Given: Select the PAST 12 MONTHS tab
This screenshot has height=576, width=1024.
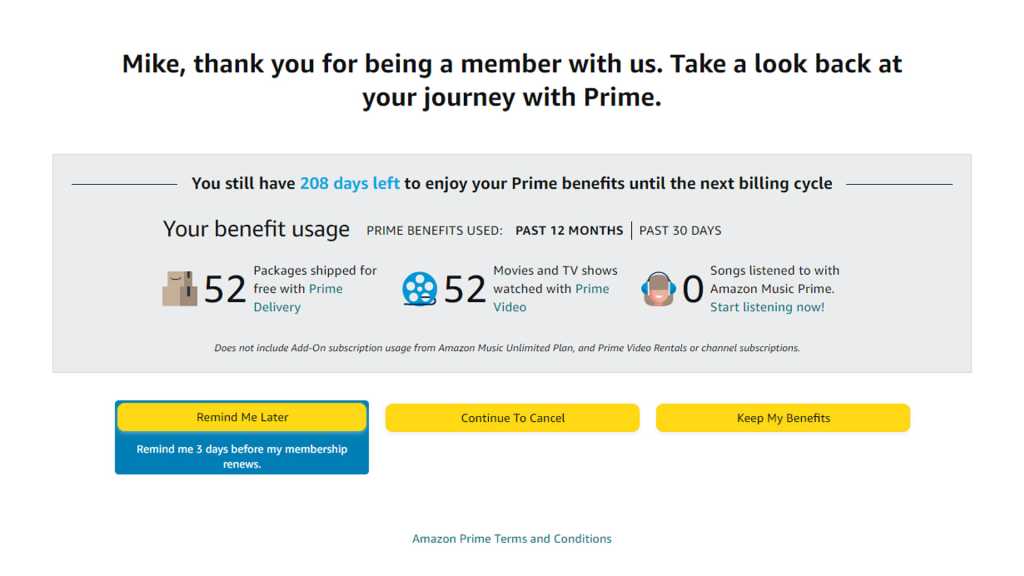Looking at the screenshot, I should click(x=568, y=230).
